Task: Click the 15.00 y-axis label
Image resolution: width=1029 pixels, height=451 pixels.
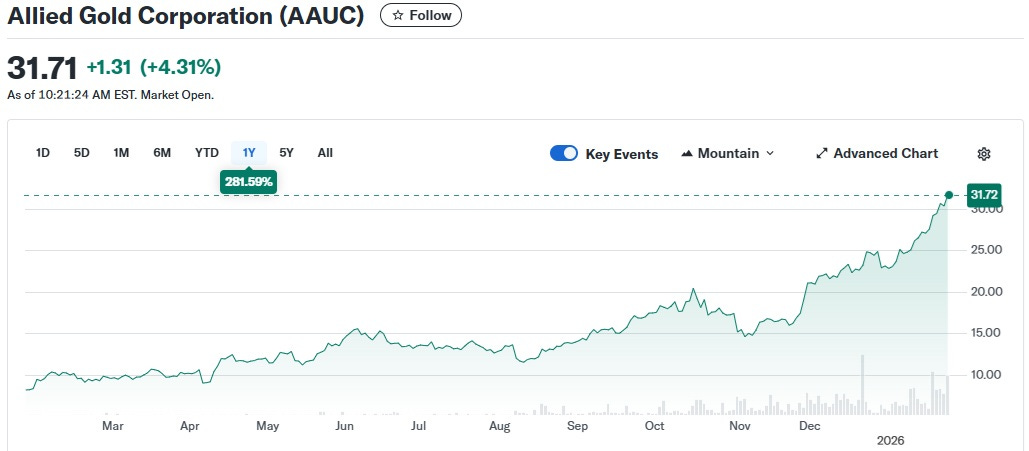Action: [x=985, y=333]
